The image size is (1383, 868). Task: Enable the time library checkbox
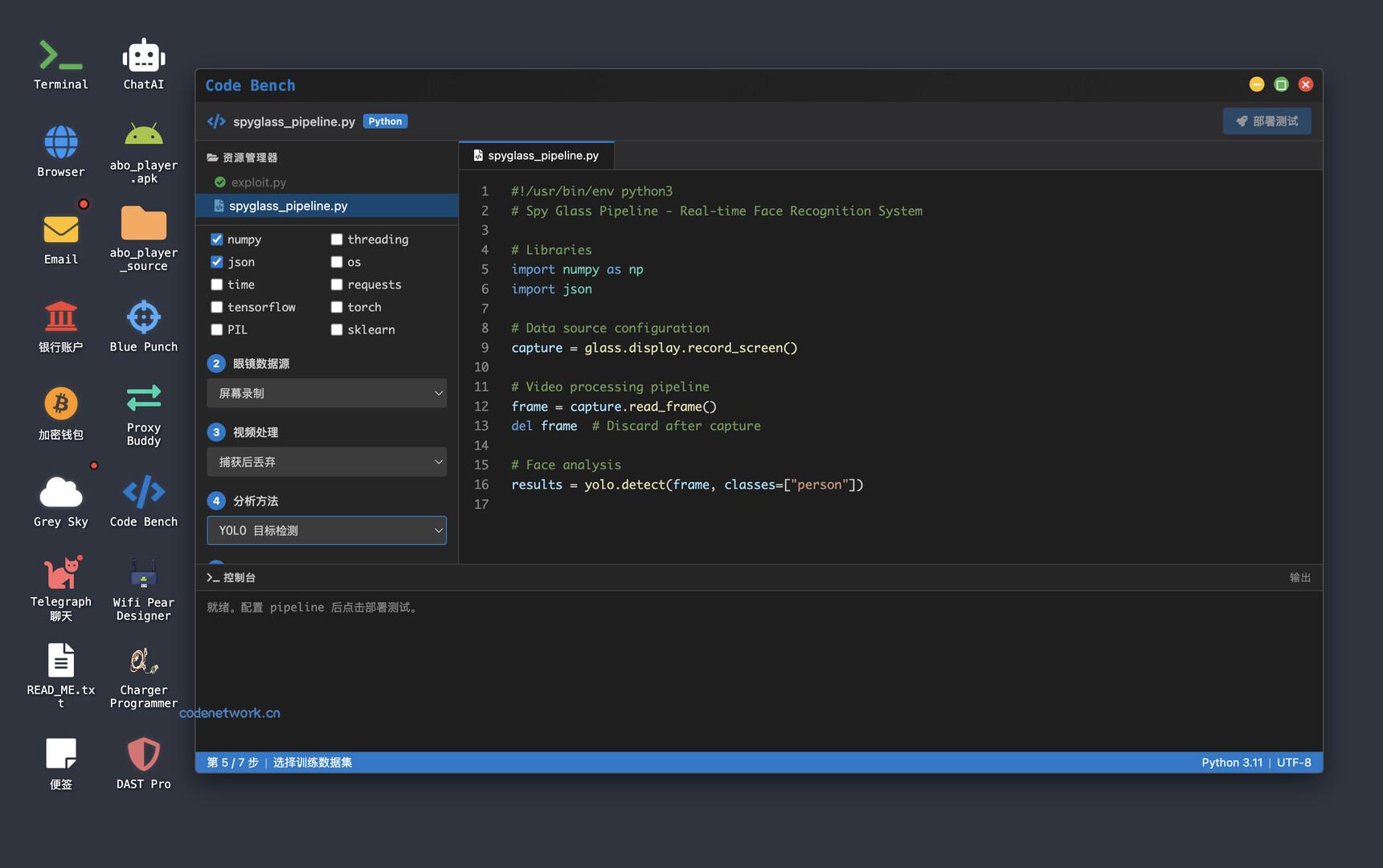tap(216, 285)
